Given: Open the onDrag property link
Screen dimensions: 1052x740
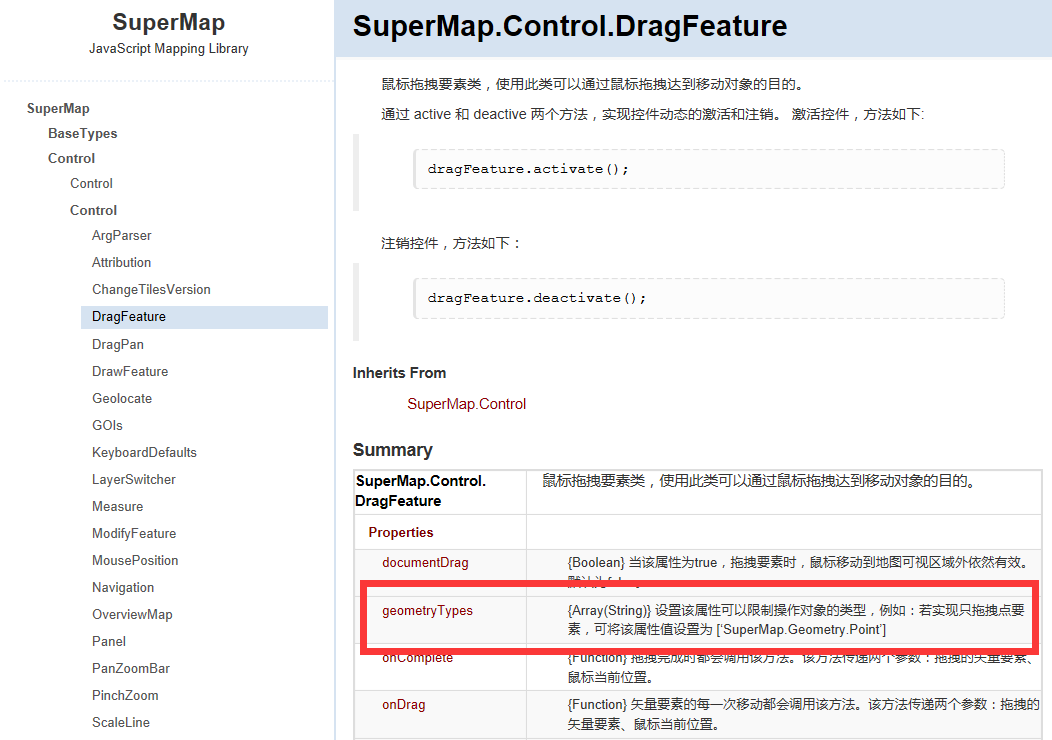Looking at the screenshot, I should 403,704.
